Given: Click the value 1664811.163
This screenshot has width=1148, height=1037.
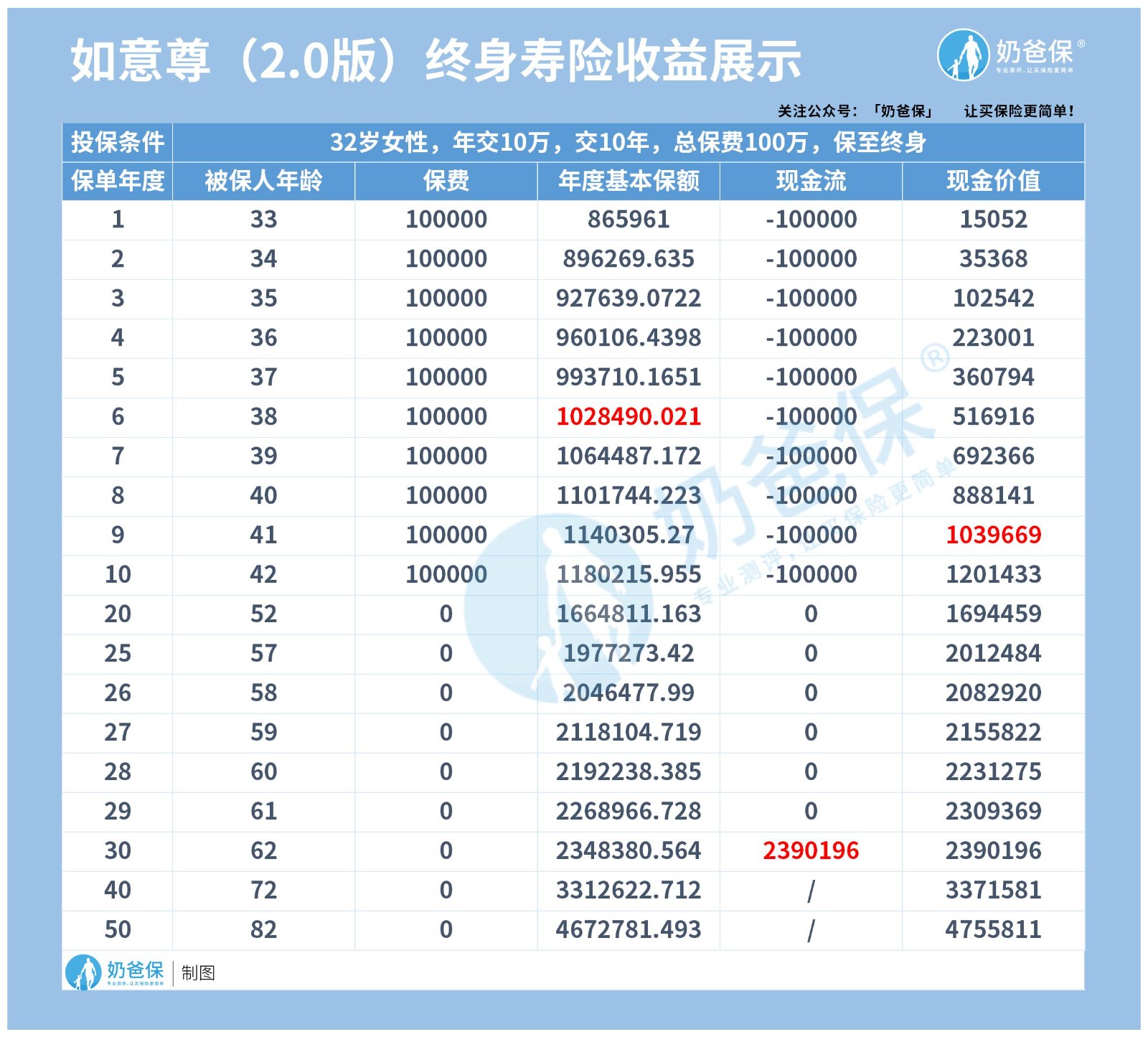Looking at the screenshot, I should click(629, 614).
